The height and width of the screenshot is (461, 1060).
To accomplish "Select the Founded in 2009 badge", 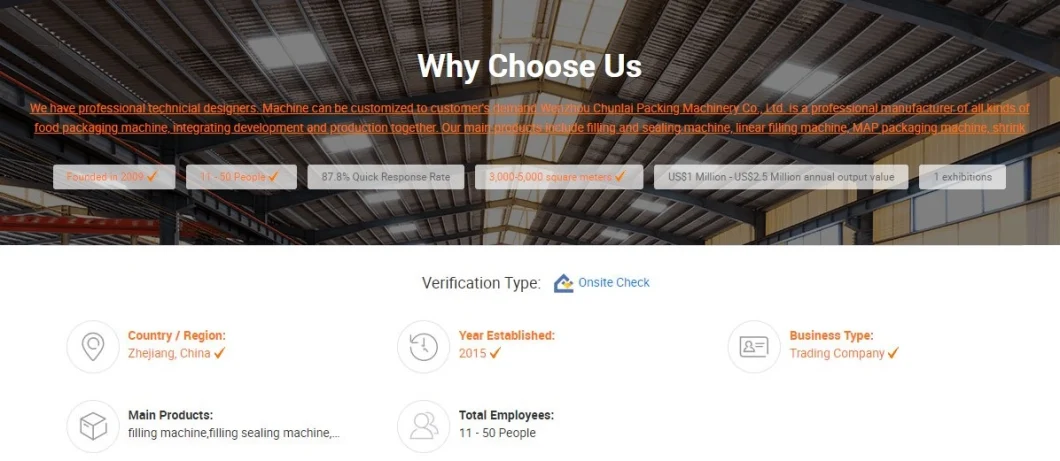I will [114, 177].
